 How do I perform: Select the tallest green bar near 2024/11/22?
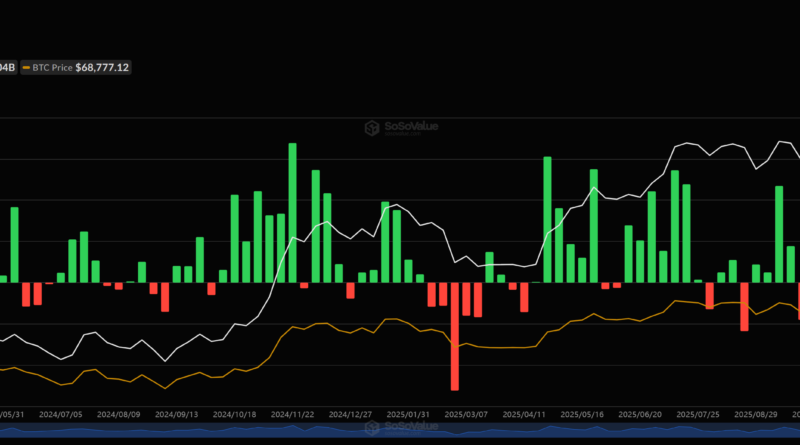pyautogui.click(x=293, y=212)
